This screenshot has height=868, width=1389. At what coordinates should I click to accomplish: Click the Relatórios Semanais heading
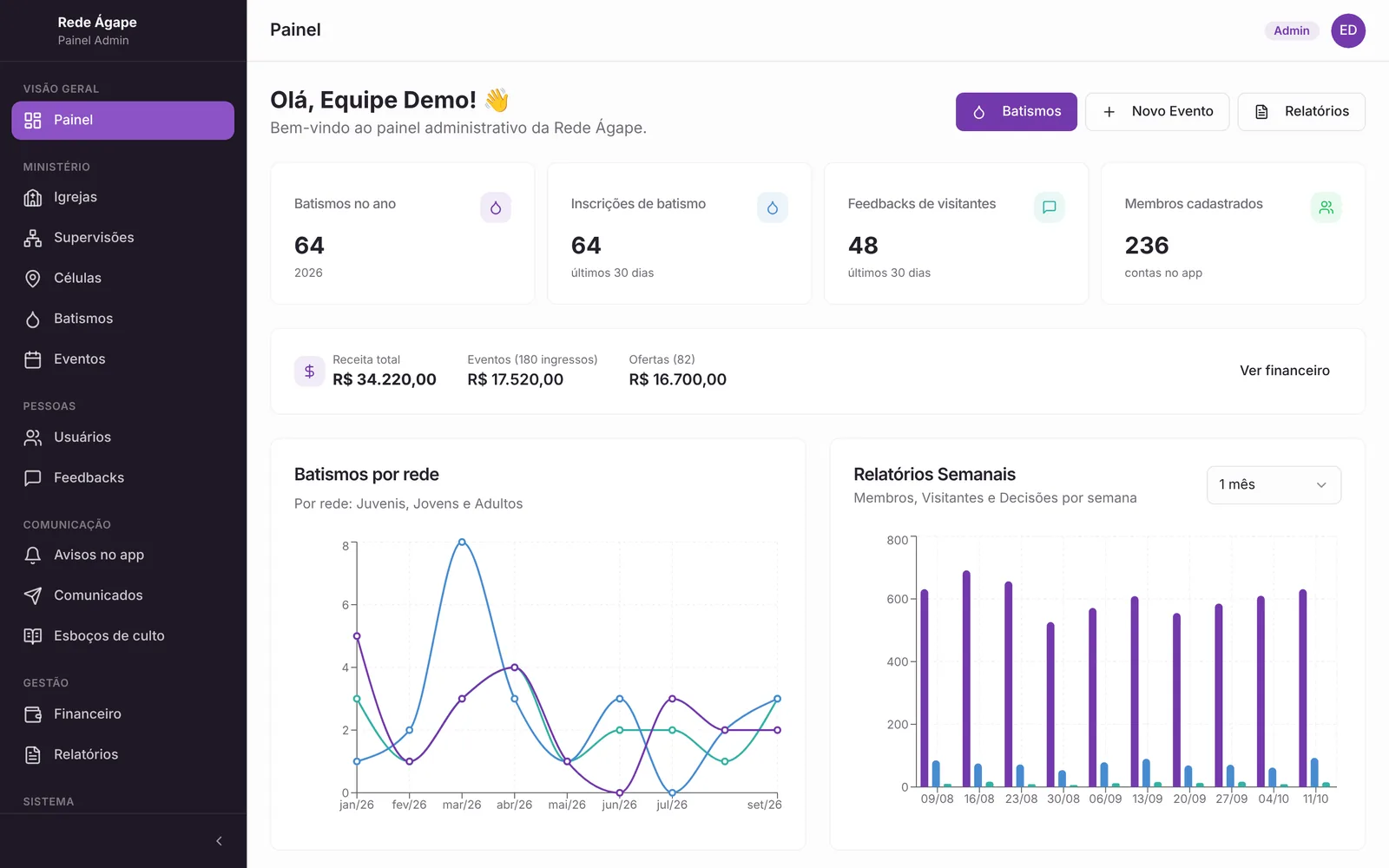point(934,475)
